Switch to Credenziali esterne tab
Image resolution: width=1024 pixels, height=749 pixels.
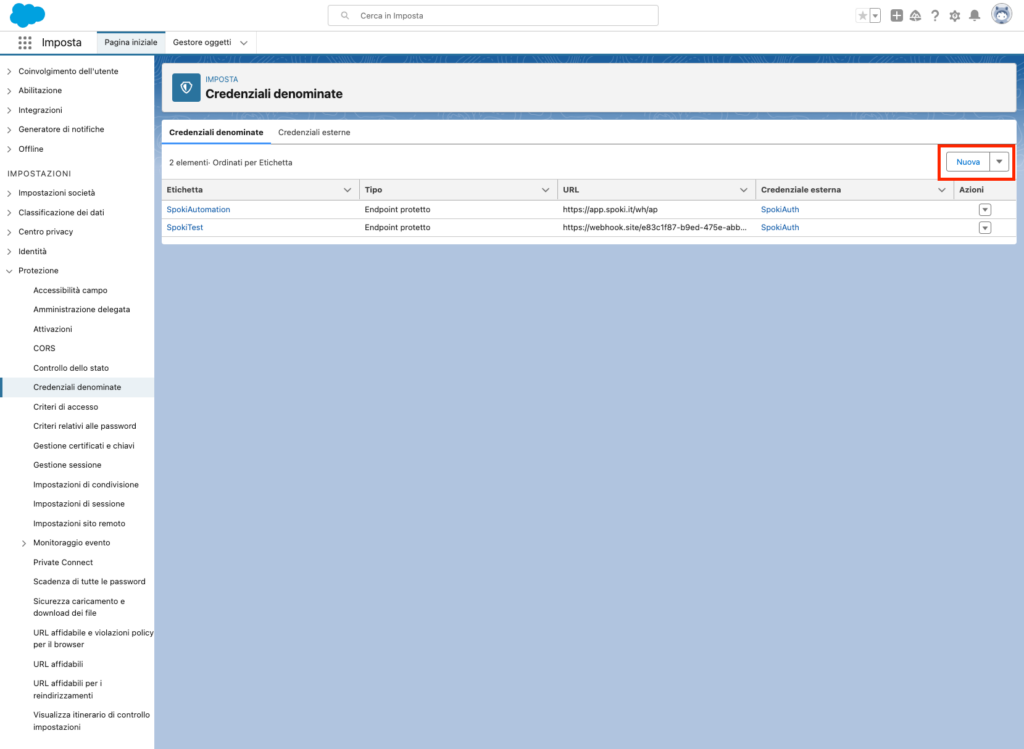(x=314, y=132)
